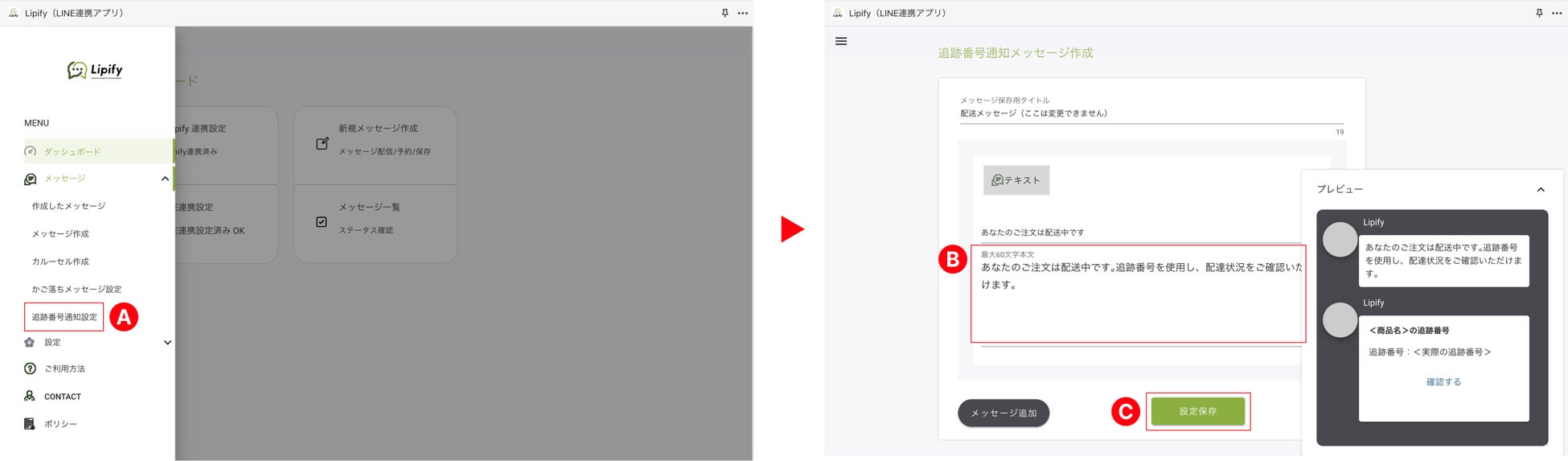The width and height of the screenshot is (1568, 461).
Task: Open ご利用方法 menu item
Action: tap(64, 368)
